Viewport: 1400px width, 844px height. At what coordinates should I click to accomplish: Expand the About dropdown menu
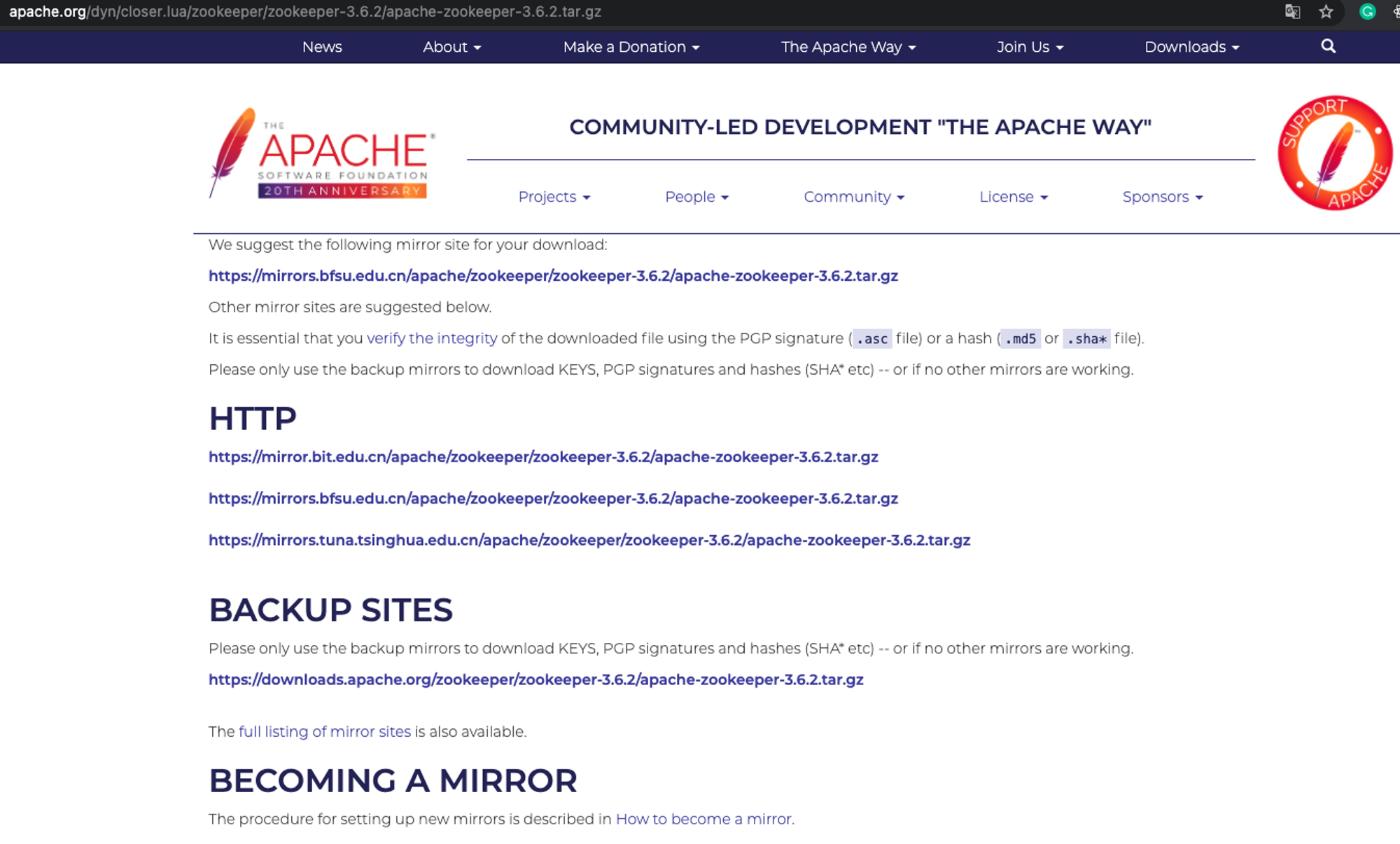coord(451,47)
